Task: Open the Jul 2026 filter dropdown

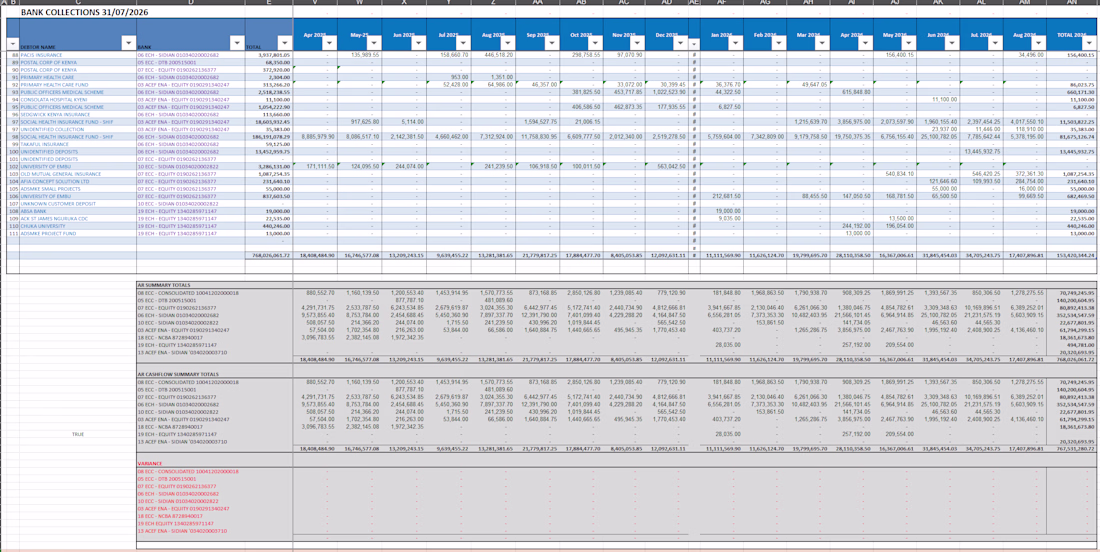Action: (994, 43)
